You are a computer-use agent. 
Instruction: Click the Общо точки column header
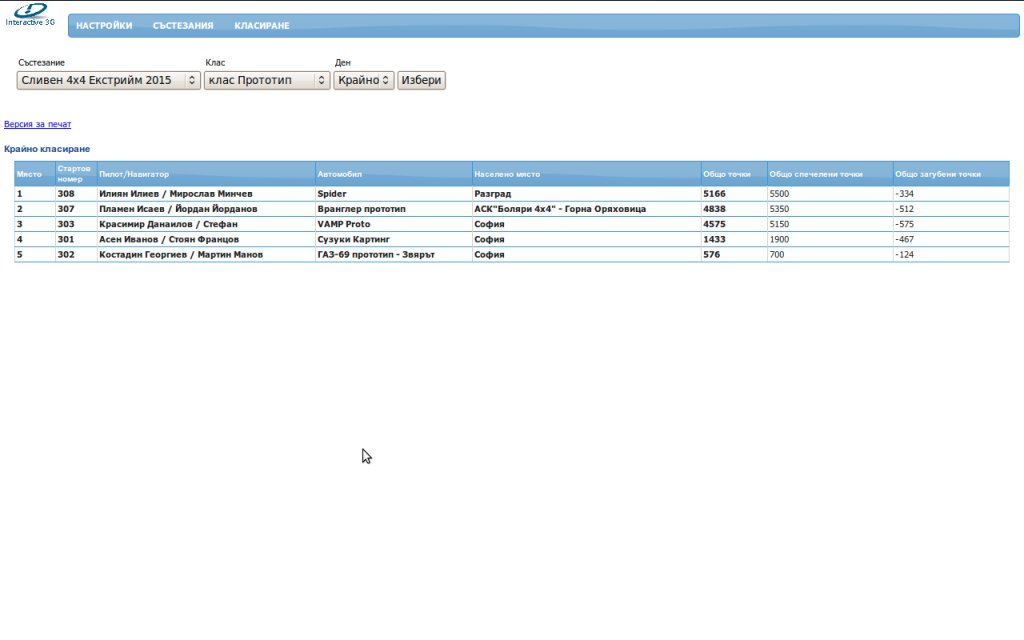[x=727, y=174]
